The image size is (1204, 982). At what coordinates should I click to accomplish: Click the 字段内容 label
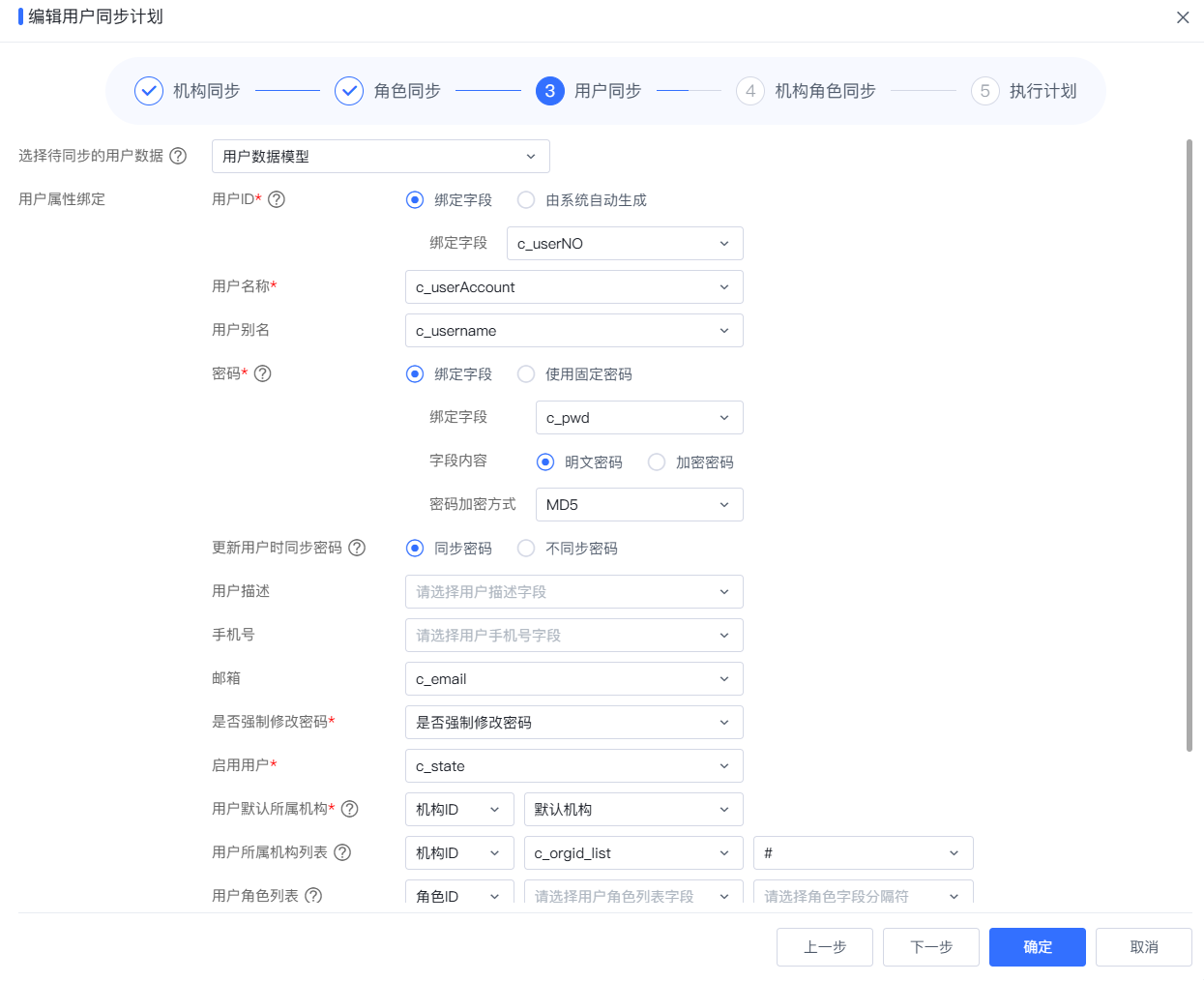pos(458,461)
